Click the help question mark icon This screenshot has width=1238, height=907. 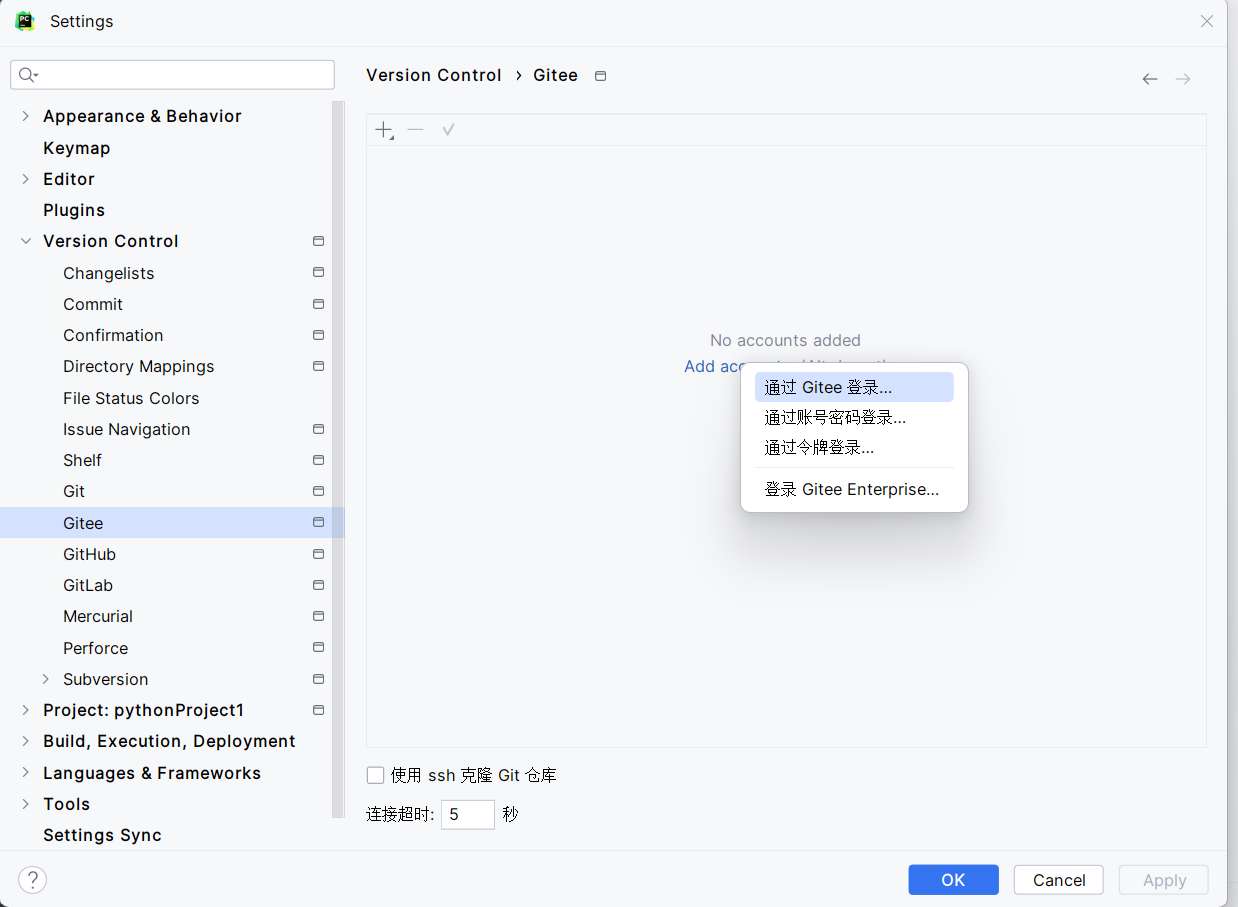click(33, 880)
